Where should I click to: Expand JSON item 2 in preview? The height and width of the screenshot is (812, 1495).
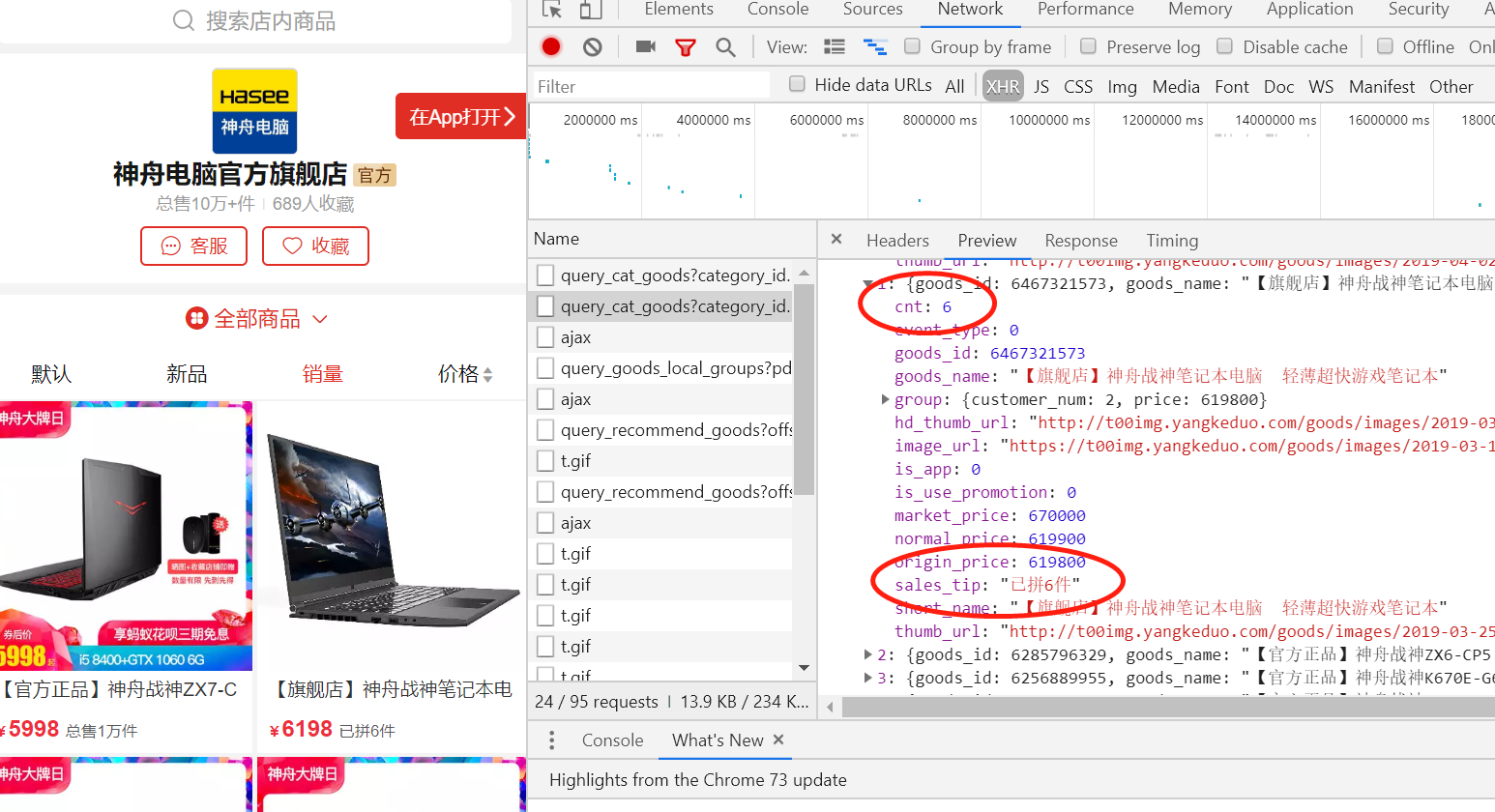[867, 654]
